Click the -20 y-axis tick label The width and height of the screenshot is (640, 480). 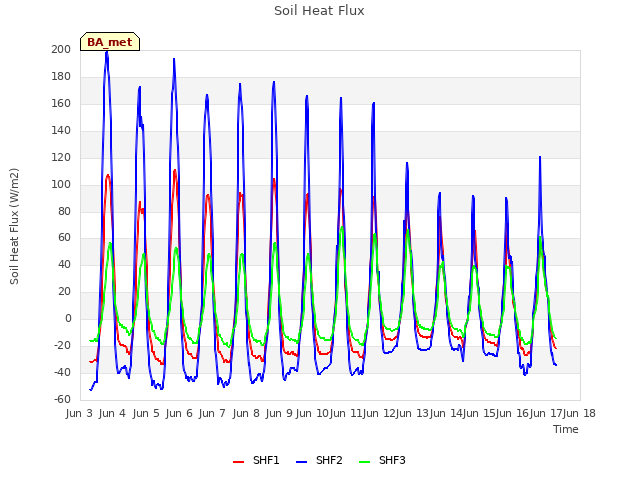(62, 345)
